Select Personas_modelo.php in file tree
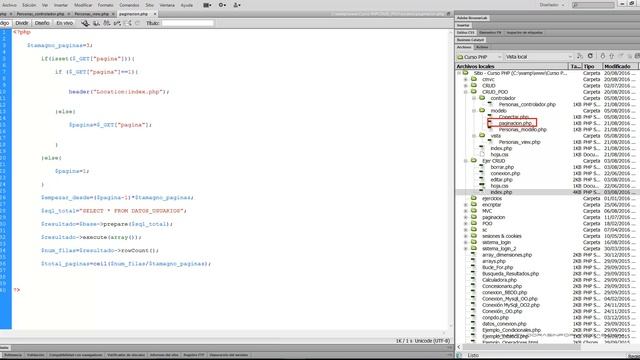Image resolution: width=640 pixels, height=360 pixels. point(522,130)
